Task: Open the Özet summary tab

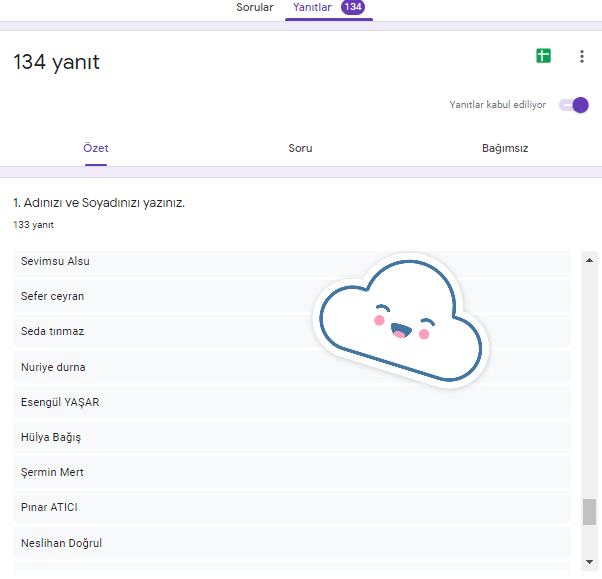Action: pyautogui.click(x=96, y=148)
